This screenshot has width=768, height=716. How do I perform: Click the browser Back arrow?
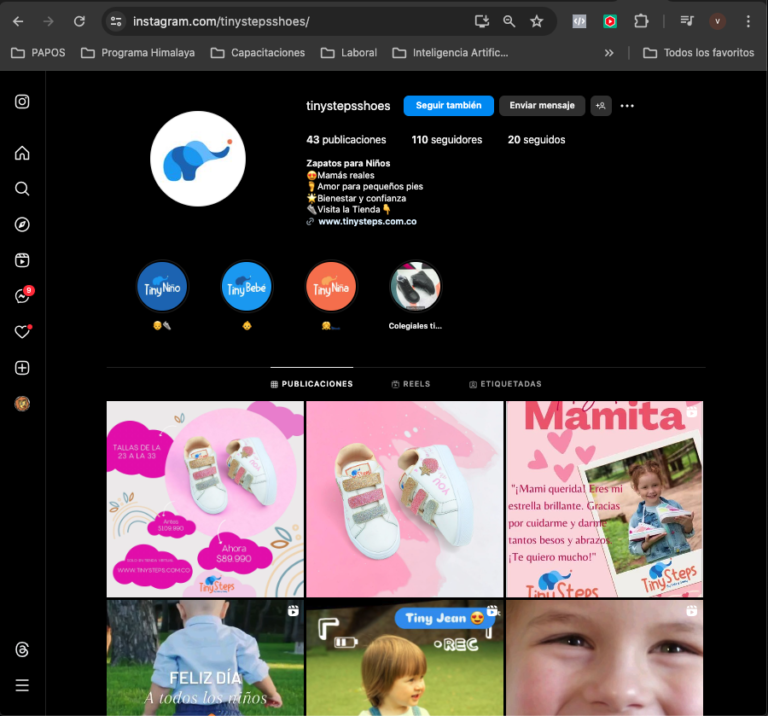click(x=18, y=21)
